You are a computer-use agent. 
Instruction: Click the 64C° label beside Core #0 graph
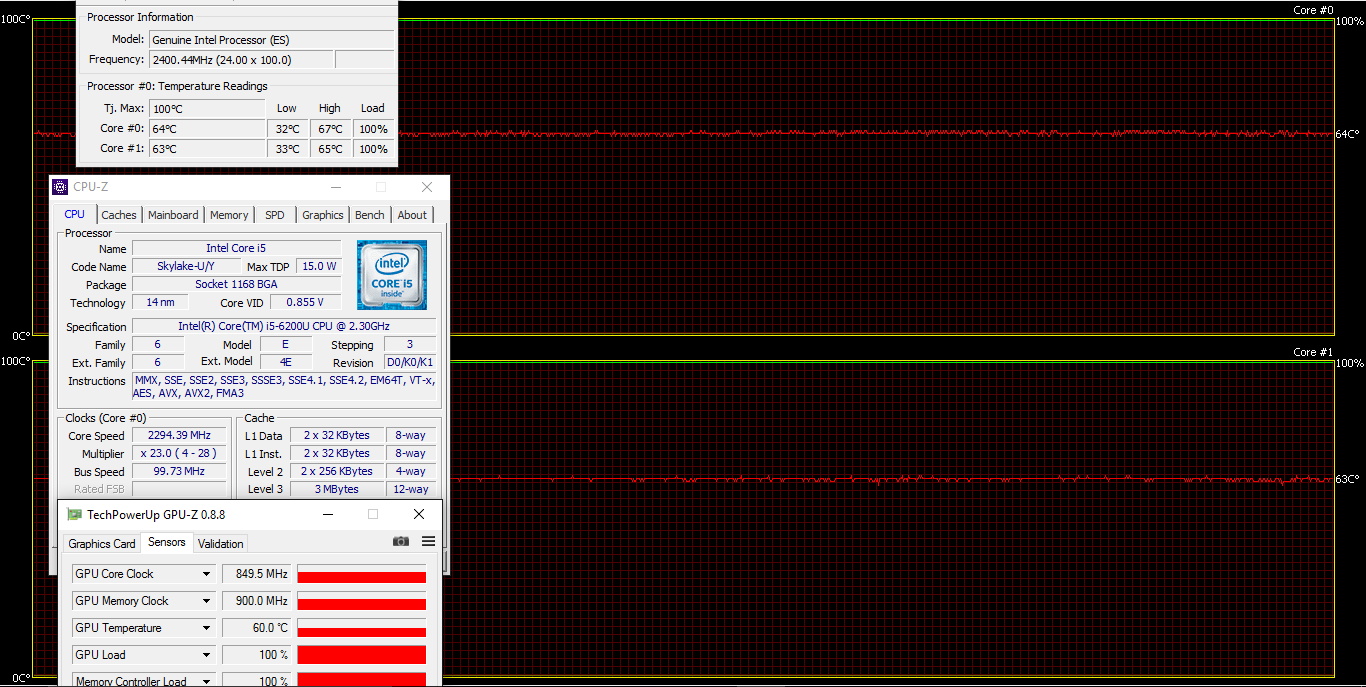point(1348,134)
